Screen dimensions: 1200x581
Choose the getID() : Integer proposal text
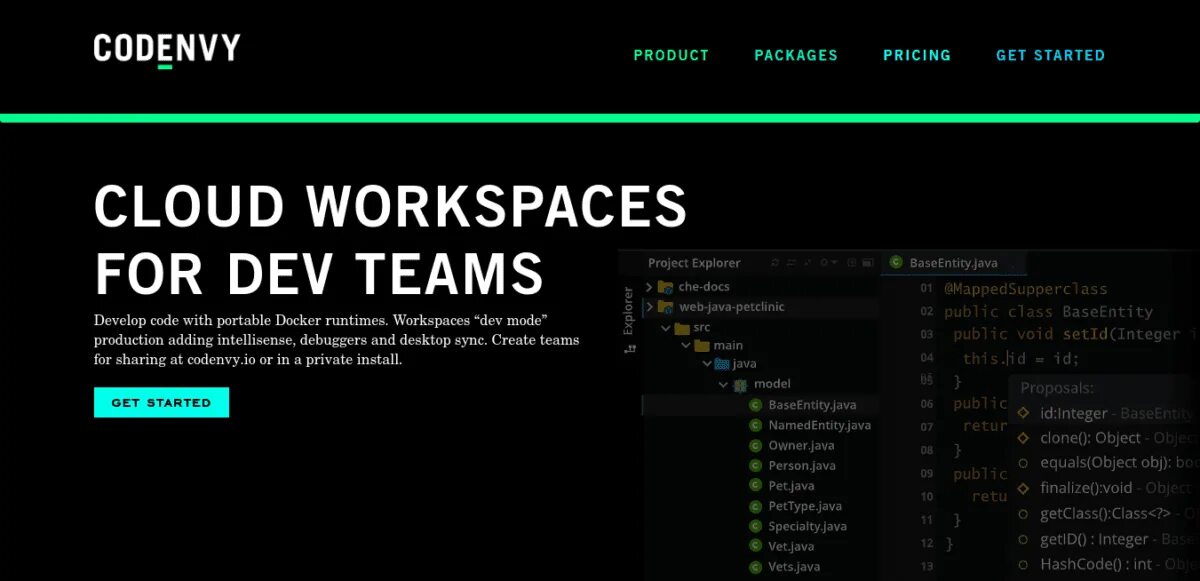(1094, 539)
